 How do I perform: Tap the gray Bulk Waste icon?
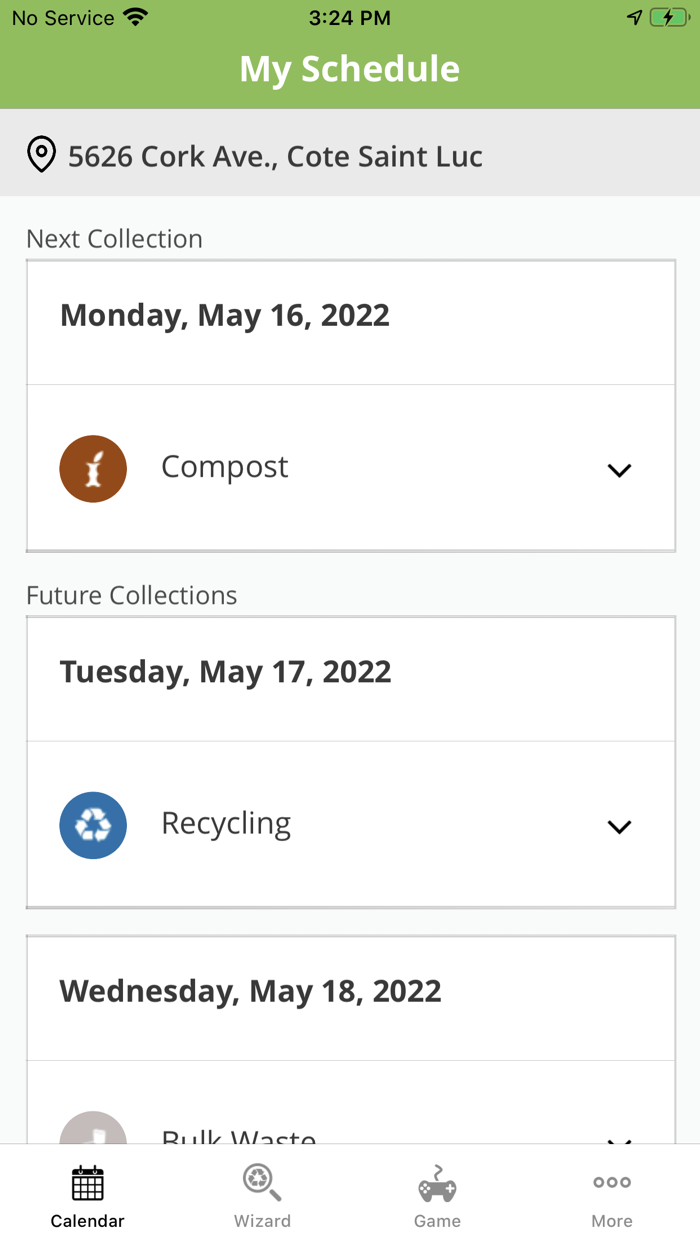click(x=93, y=1132)
